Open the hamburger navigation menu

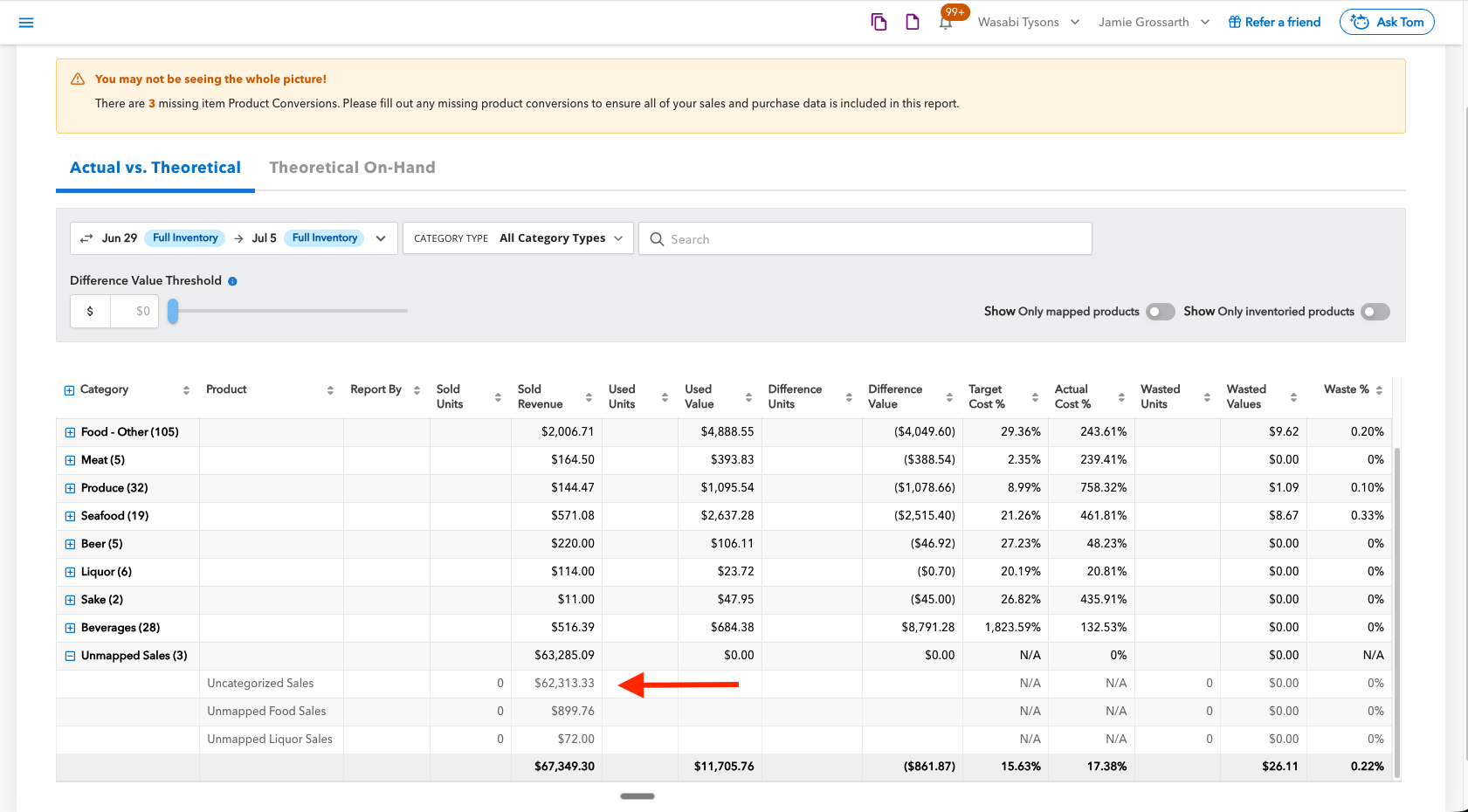26,22
